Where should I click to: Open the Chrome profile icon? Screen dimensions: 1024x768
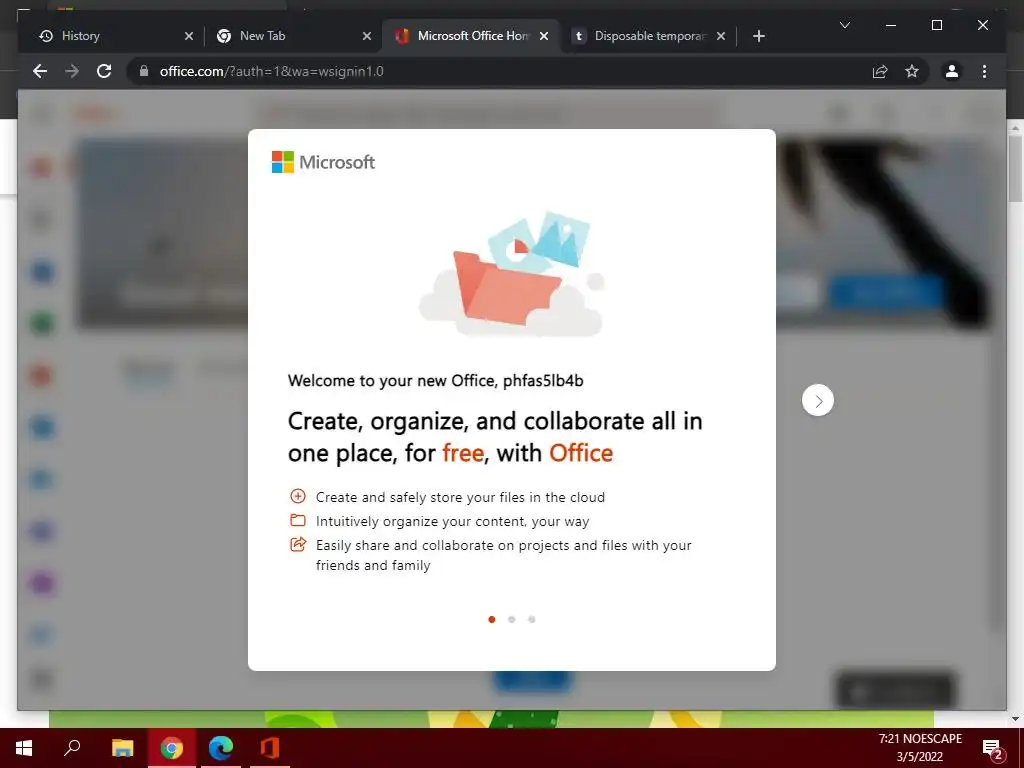tap(952, 71)
